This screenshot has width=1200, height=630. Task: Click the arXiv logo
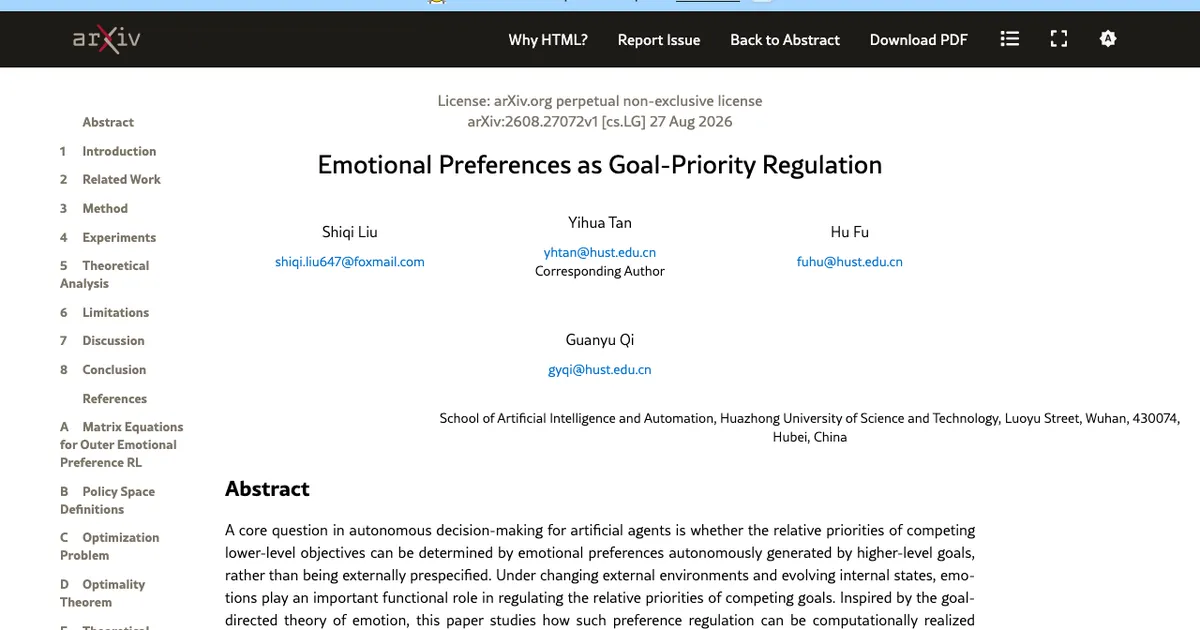click(x=106, y=39)
